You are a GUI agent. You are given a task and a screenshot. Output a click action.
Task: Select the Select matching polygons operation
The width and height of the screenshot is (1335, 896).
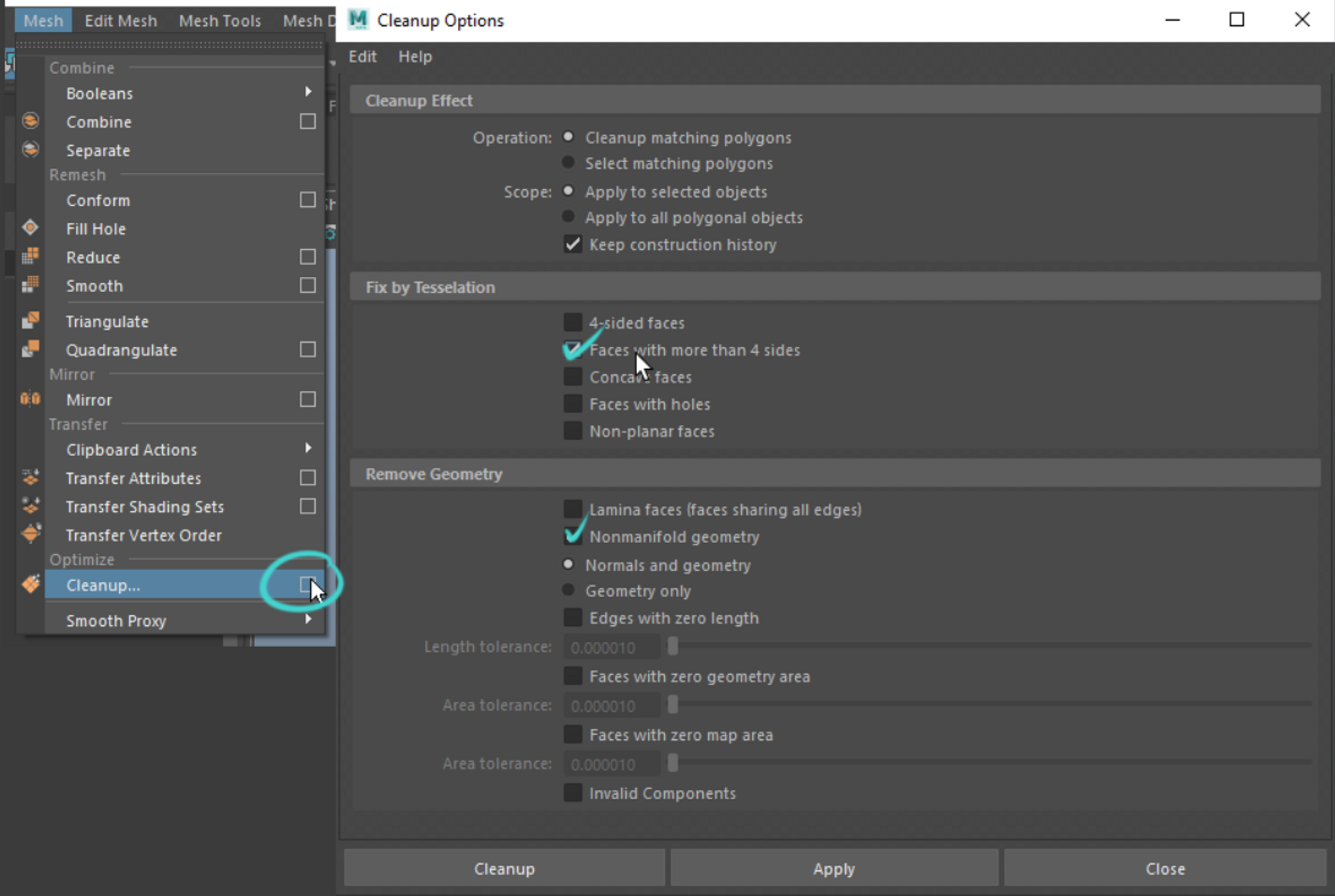click(x=568, y=163)
